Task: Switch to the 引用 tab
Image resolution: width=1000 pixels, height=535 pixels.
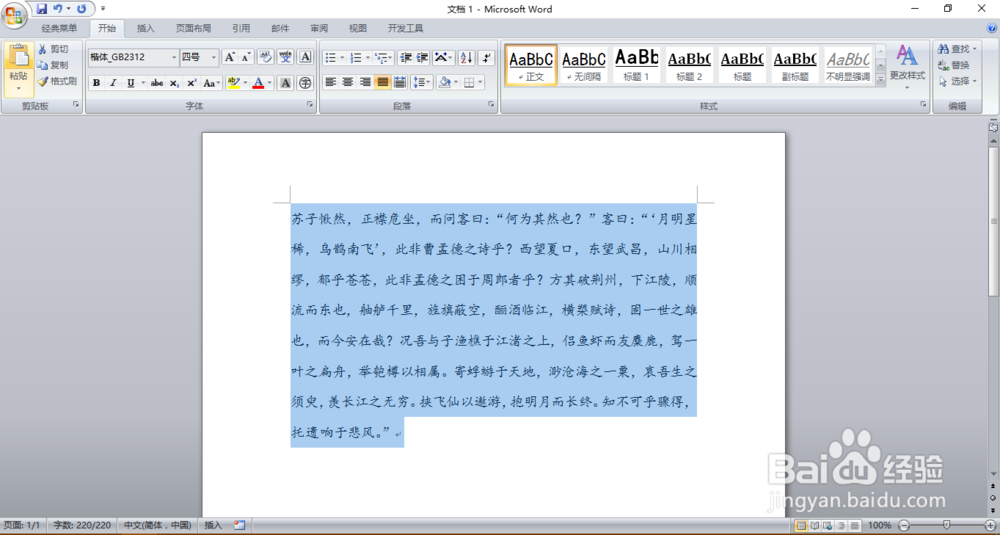Action: [x=241, y=28]
